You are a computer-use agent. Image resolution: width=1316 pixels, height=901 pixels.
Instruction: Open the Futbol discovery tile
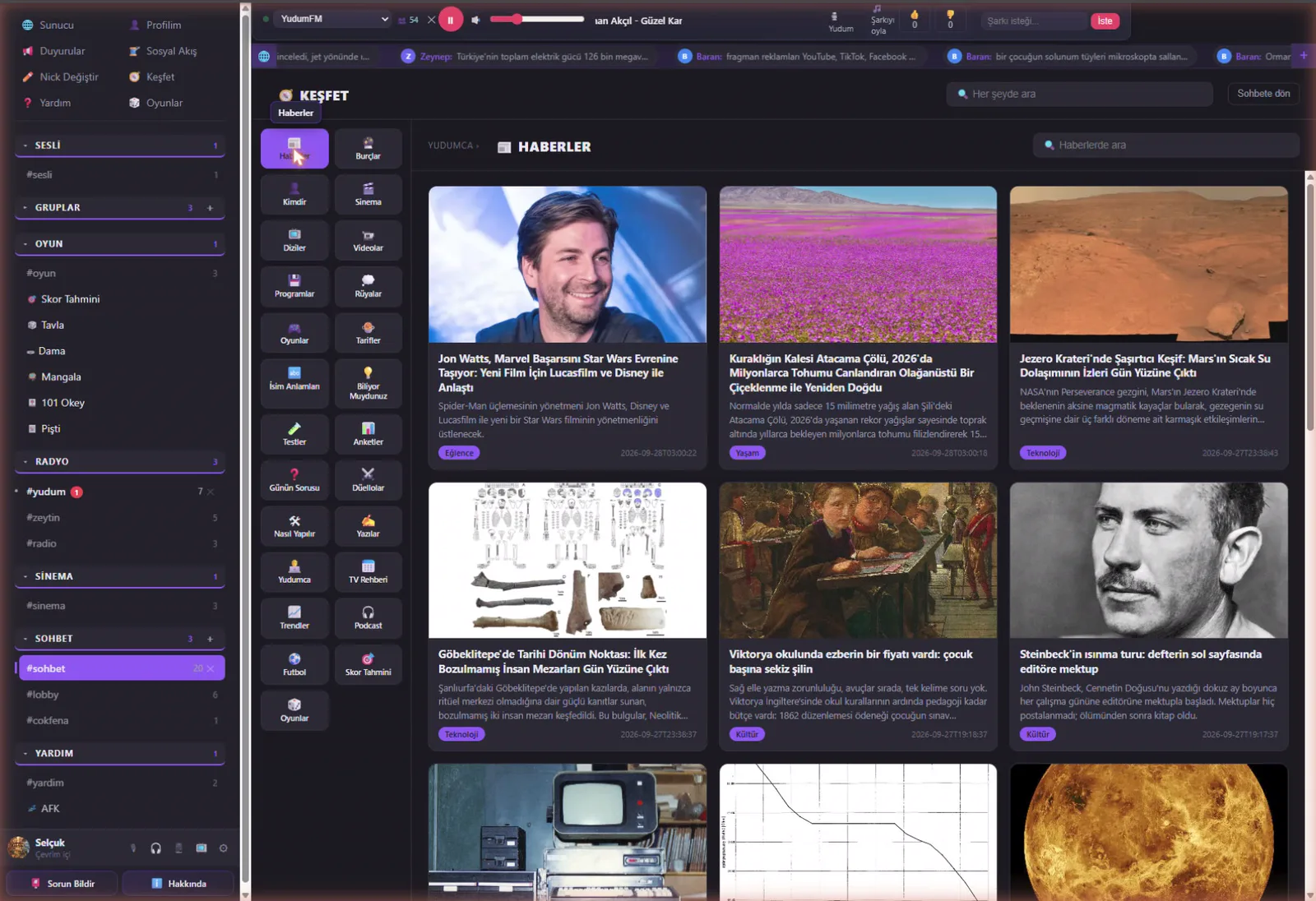pos(294,665)
